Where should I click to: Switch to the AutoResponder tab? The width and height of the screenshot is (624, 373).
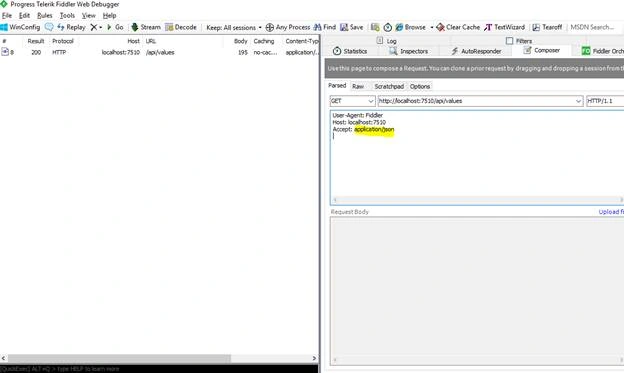(x=476, y=51)
